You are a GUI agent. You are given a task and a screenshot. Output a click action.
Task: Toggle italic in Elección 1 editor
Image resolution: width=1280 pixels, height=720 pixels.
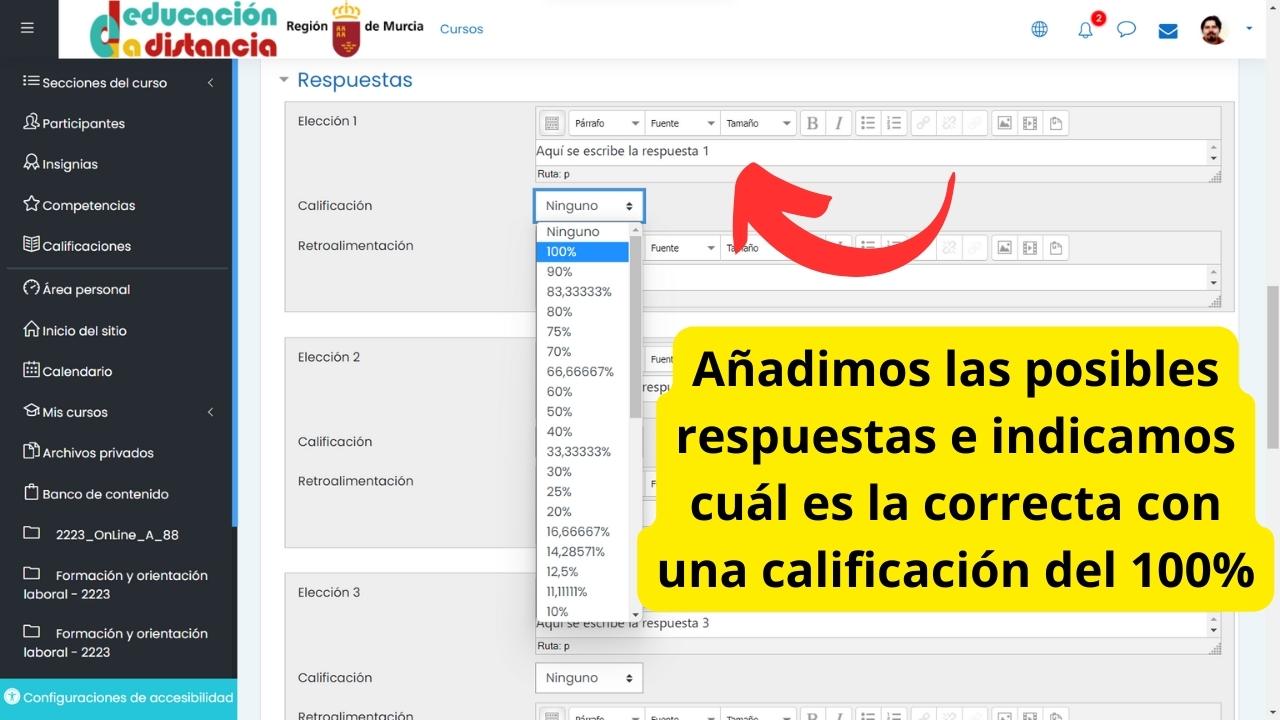[838, 123]
